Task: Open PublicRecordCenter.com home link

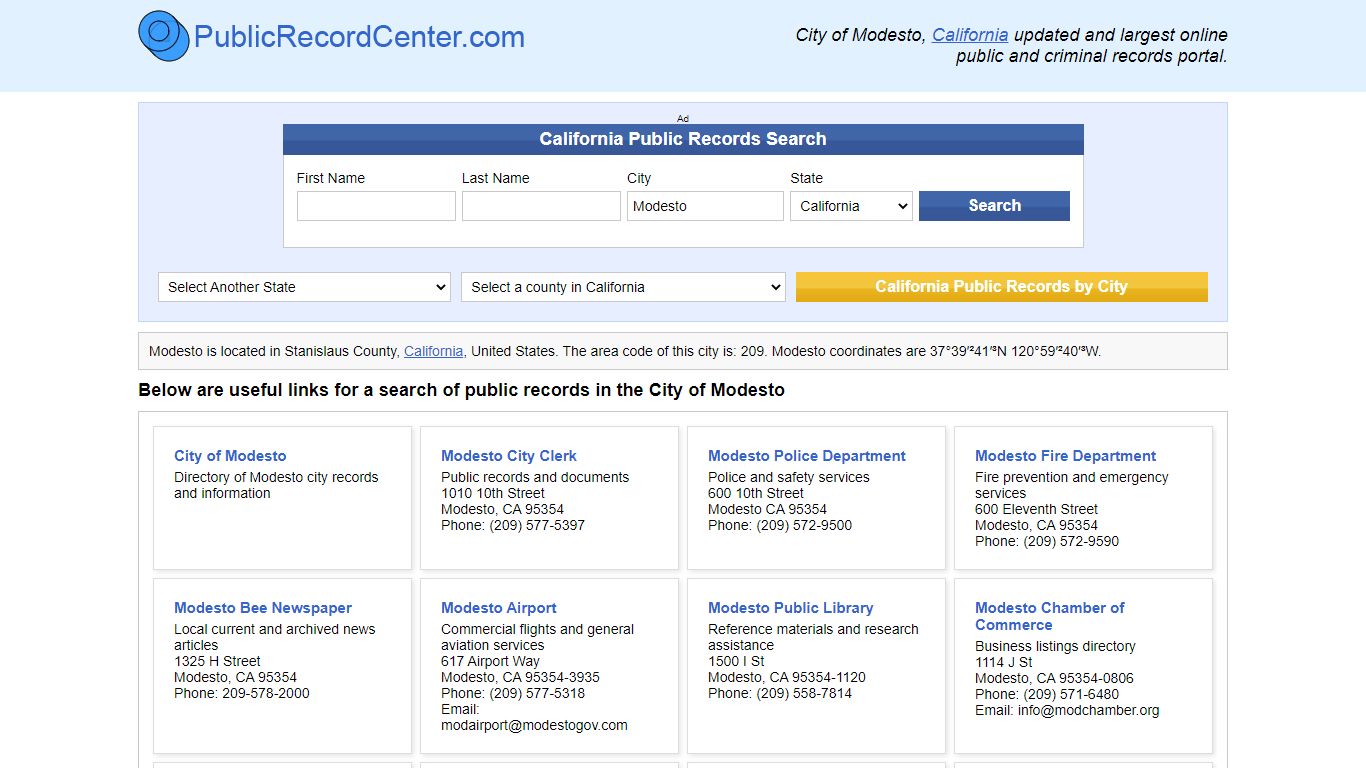Action: pos(359,37)
